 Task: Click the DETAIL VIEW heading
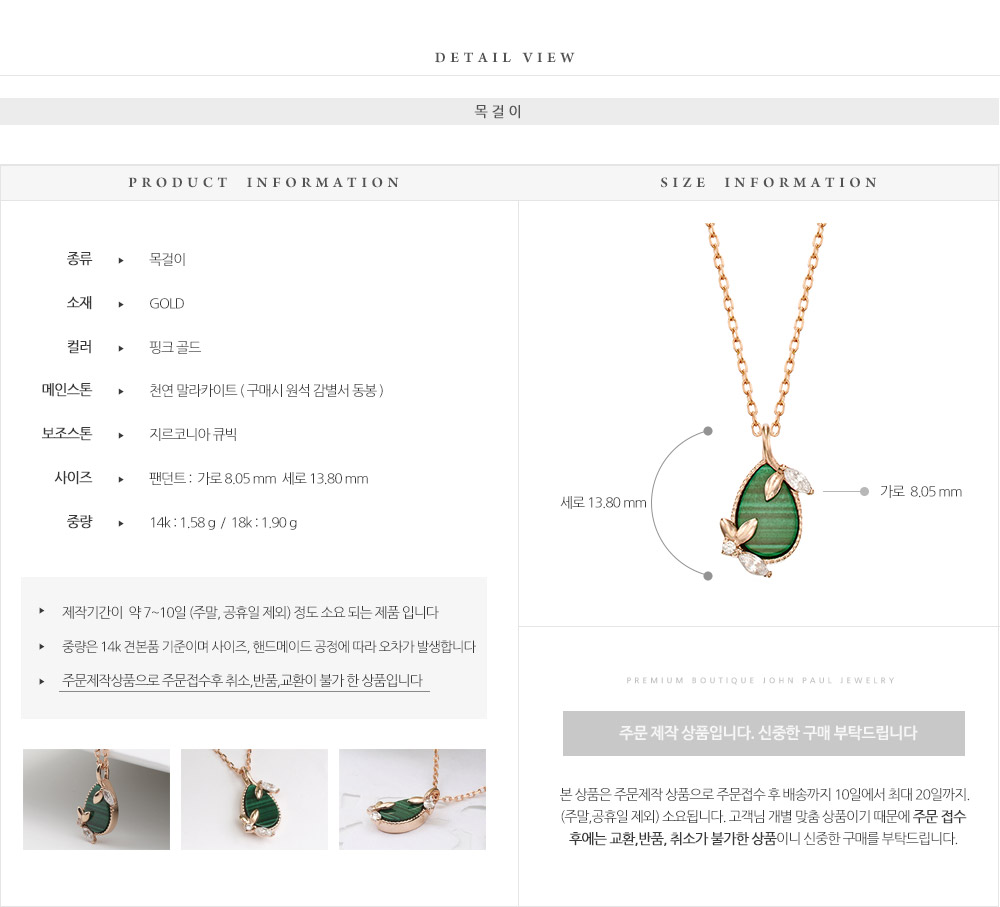click(506, 57)
